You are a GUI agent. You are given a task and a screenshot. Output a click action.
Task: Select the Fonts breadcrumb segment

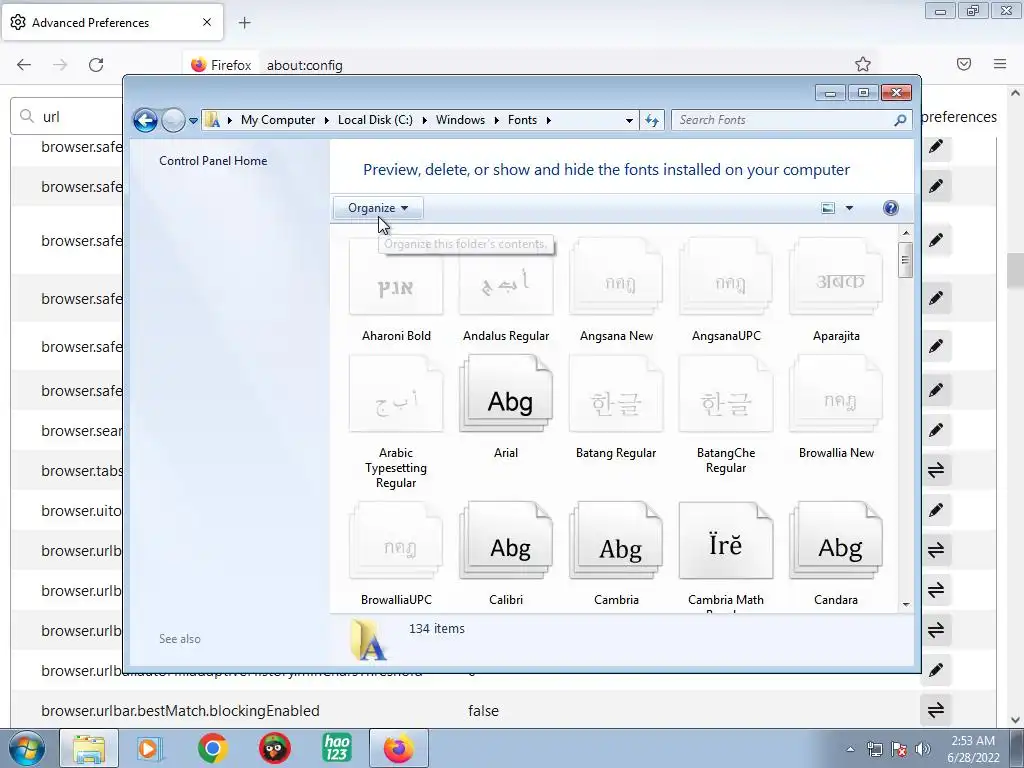522,120
